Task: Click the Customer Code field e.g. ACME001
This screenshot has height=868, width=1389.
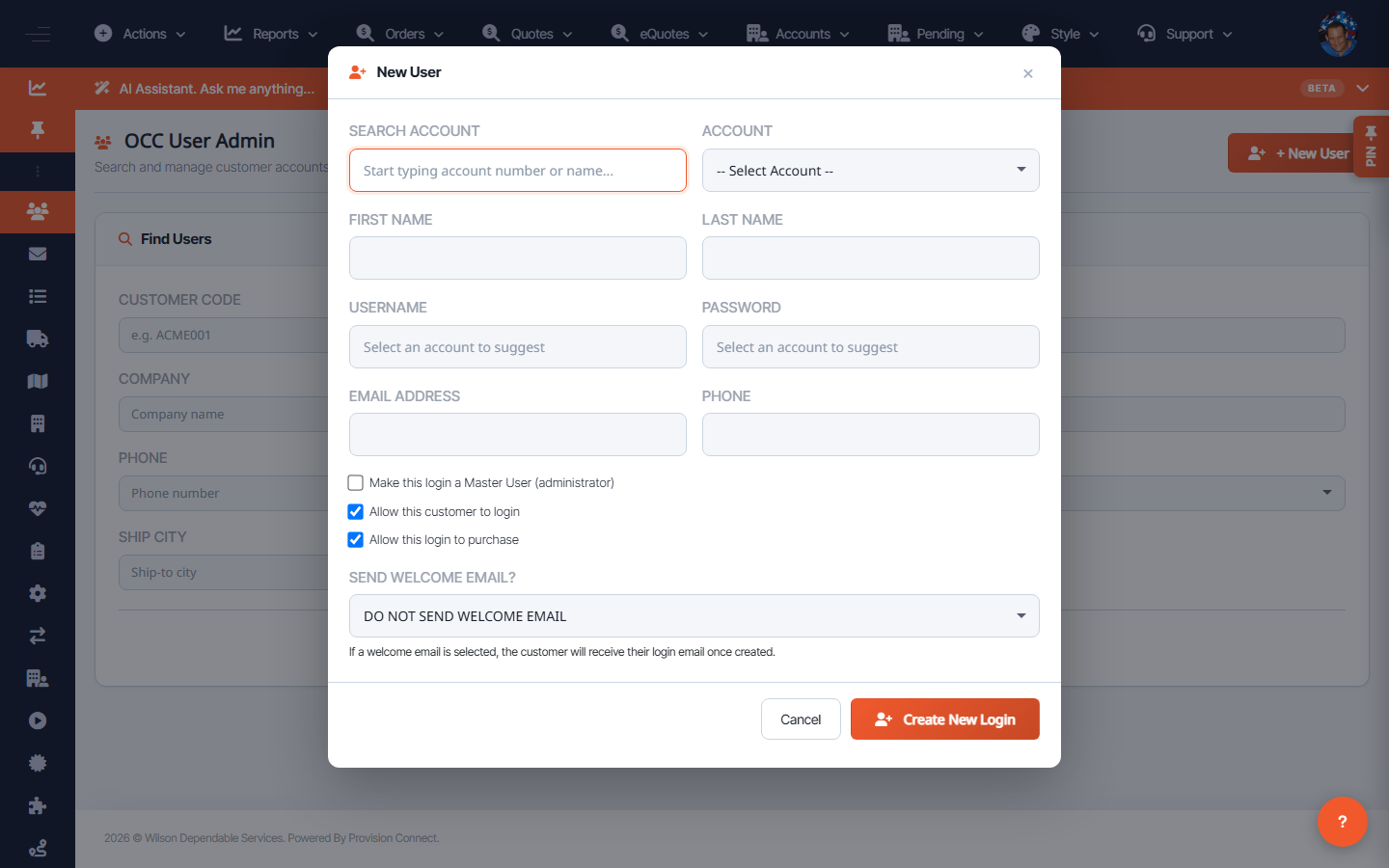Action: [x=223, y=336]
